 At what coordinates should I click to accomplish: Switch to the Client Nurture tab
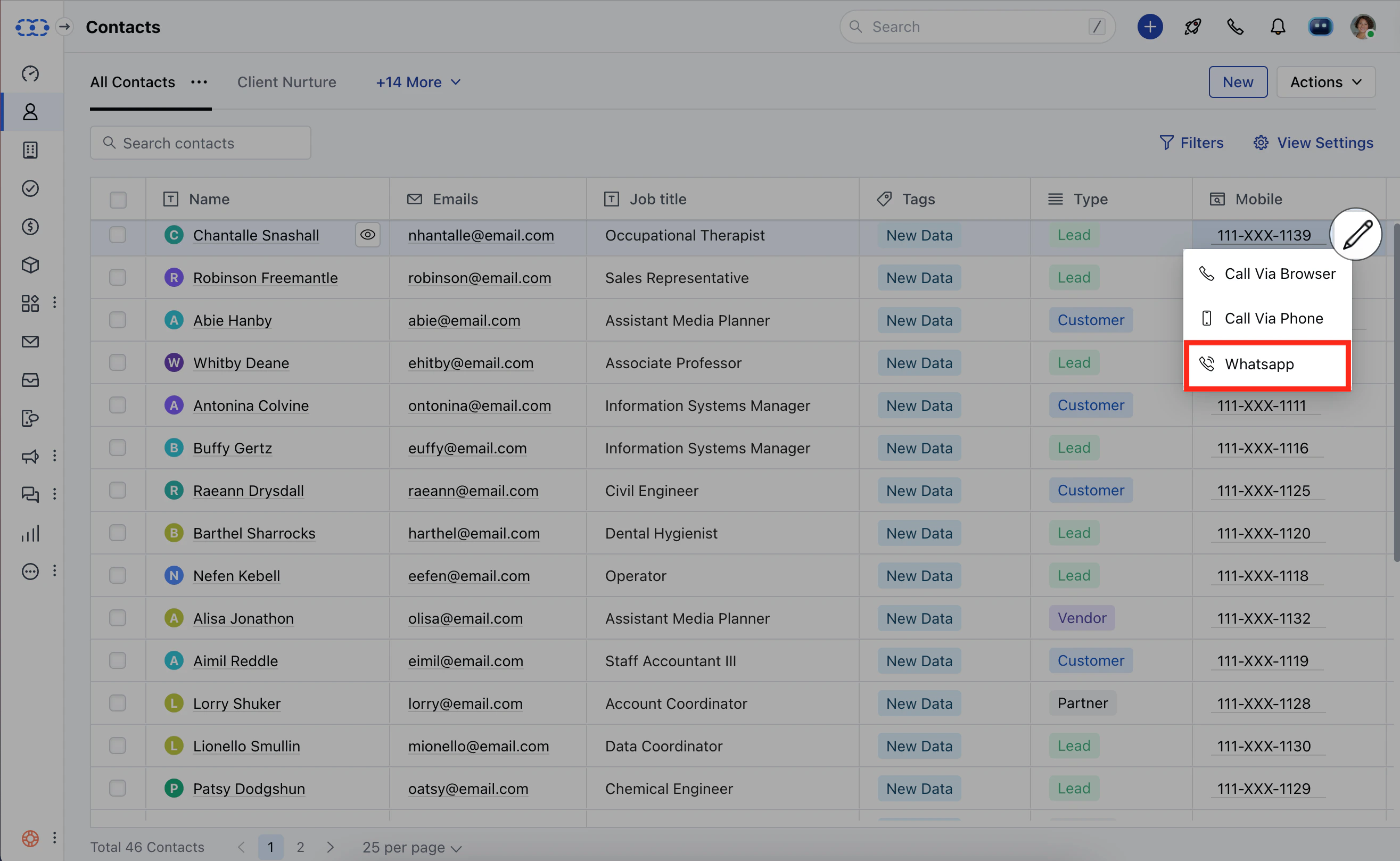pos(286,82)
